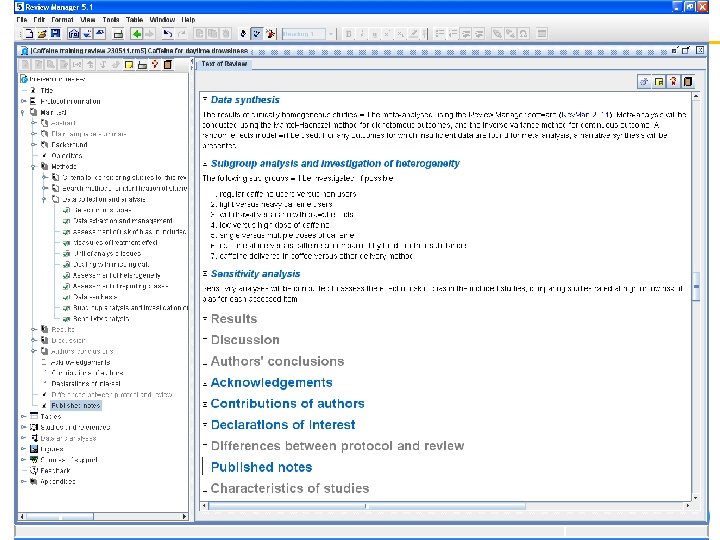Open the Format menu
Image resolution: width=720 pixels, height=540 pixels.
pos(62,20)
